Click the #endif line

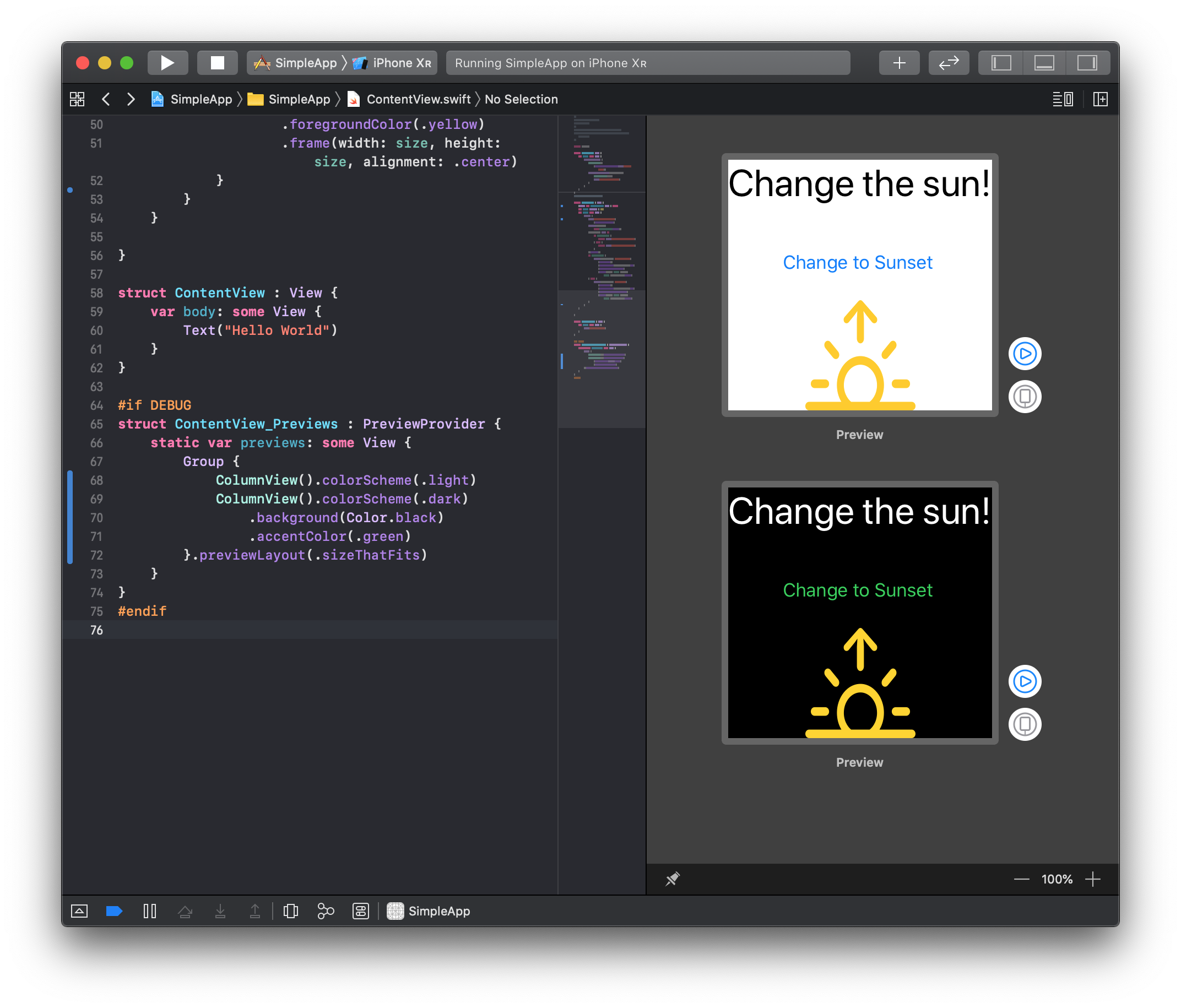tap(142, 611)
